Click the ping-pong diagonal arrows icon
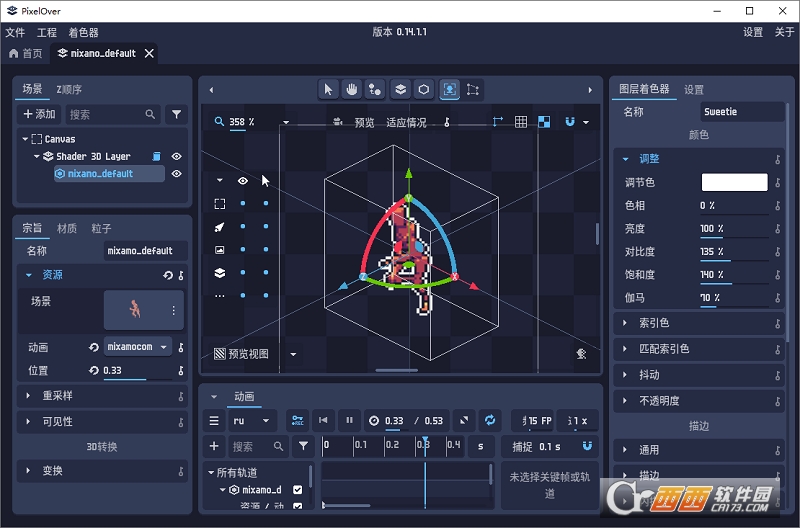 click(x=464, y=420)
